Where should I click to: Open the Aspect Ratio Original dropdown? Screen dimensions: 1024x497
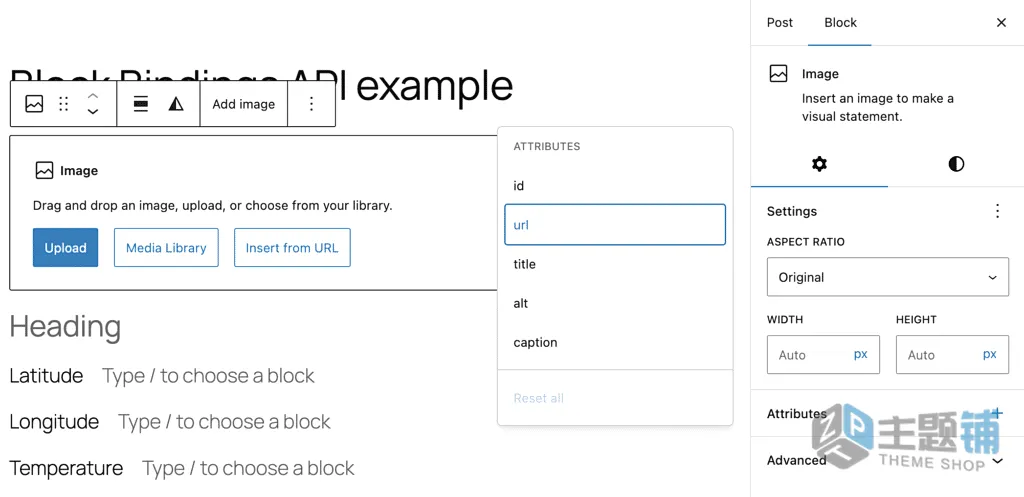(x=888, y=277)
